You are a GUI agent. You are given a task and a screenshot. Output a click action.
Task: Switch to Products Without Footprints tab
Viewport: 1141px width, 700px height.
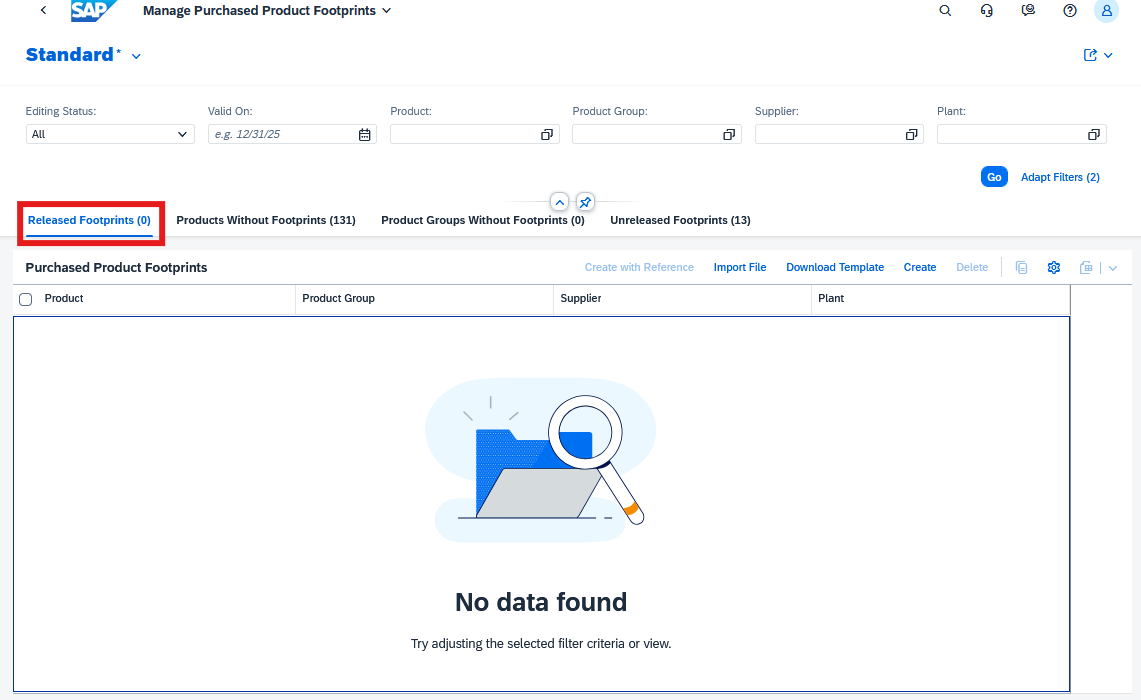pyautogui.click(x=266, y=220)
